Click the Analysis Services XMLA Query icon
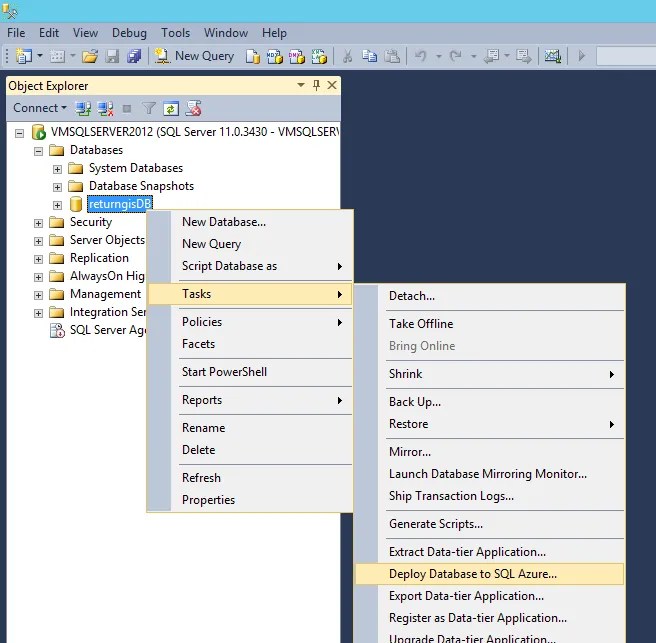The height and width of the screenshot is (643, 656). pyautogui.click(x=319, y=56)
